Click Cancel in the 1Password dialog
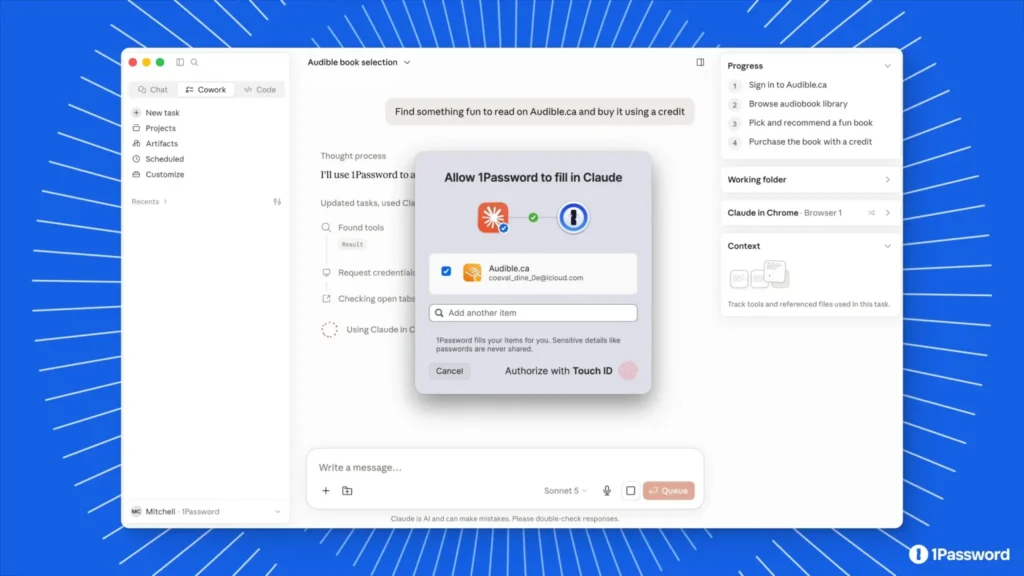 (x=449, y=371)
